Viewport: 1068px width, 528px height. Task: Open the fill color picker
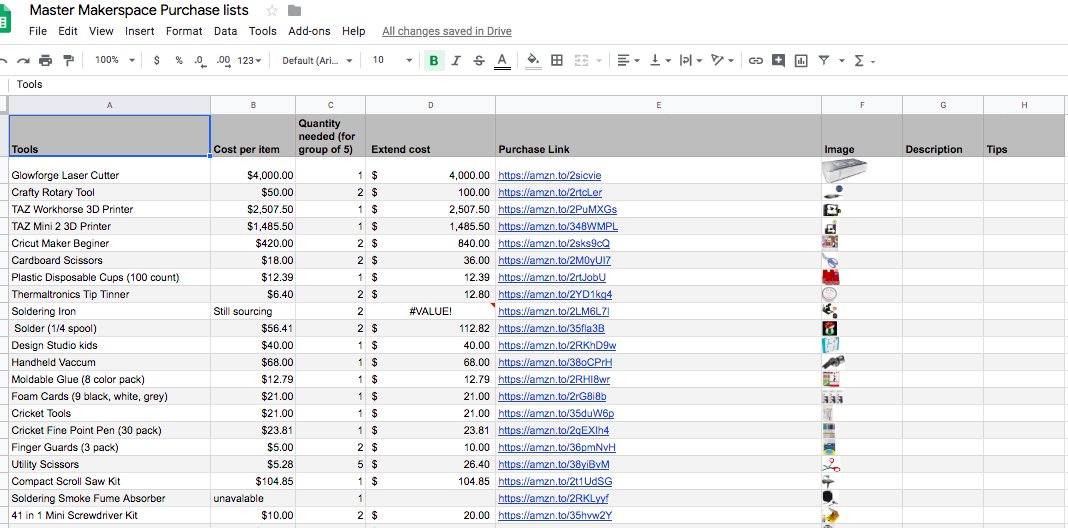[533, 61]
